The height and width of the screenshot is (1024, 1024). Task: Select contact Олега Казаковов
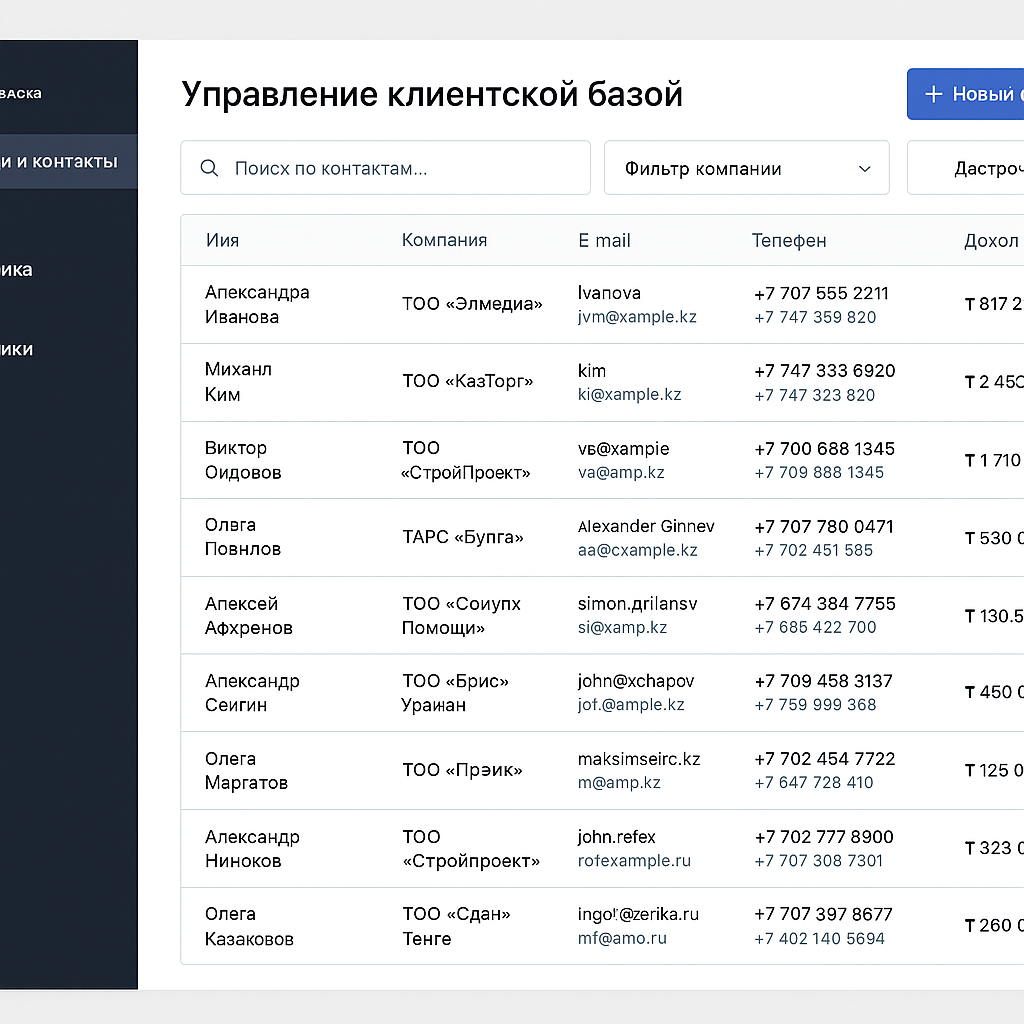[x=249, y=926]
